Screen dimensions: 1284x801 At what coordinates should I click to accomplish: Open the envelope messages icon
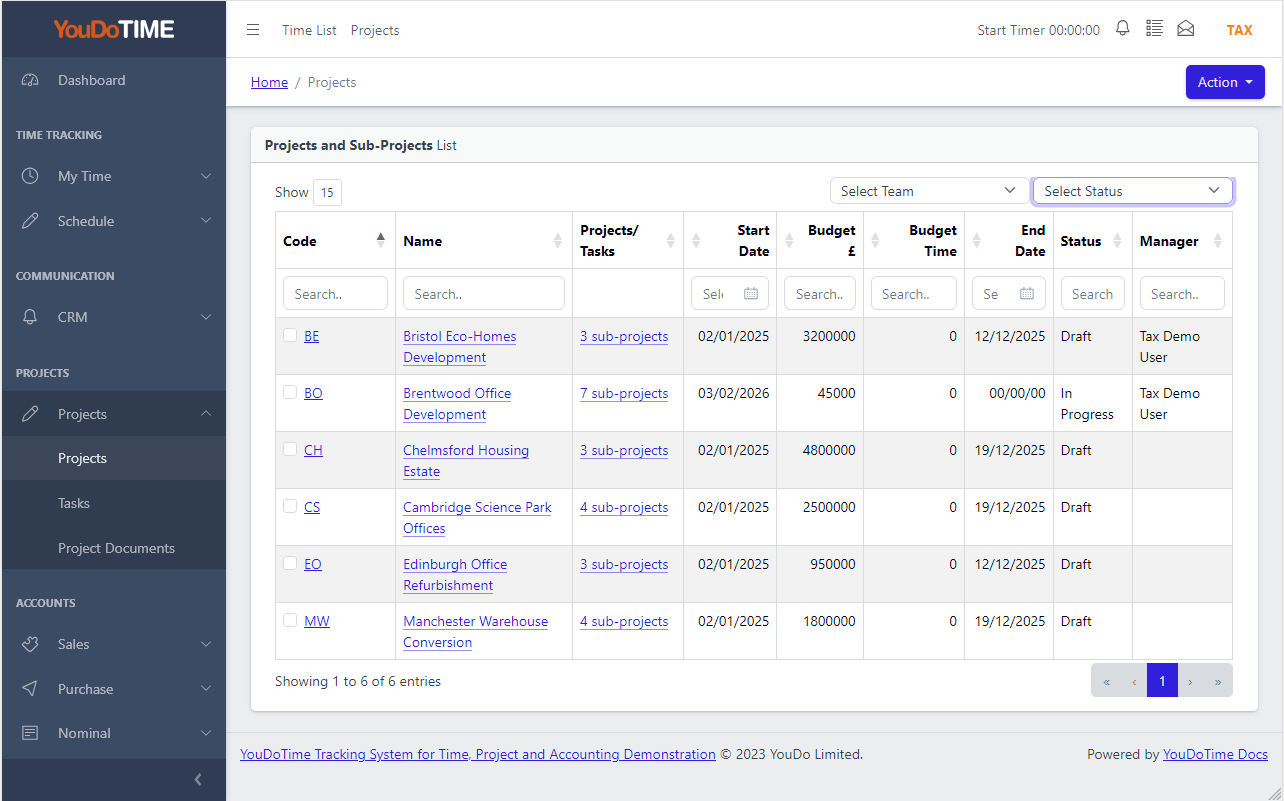[x=1185, y=29]
